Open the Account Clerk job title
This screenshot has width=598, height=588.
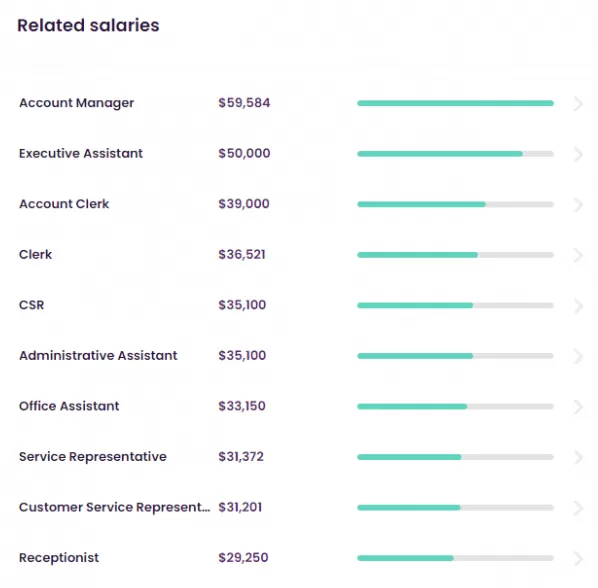64,204
